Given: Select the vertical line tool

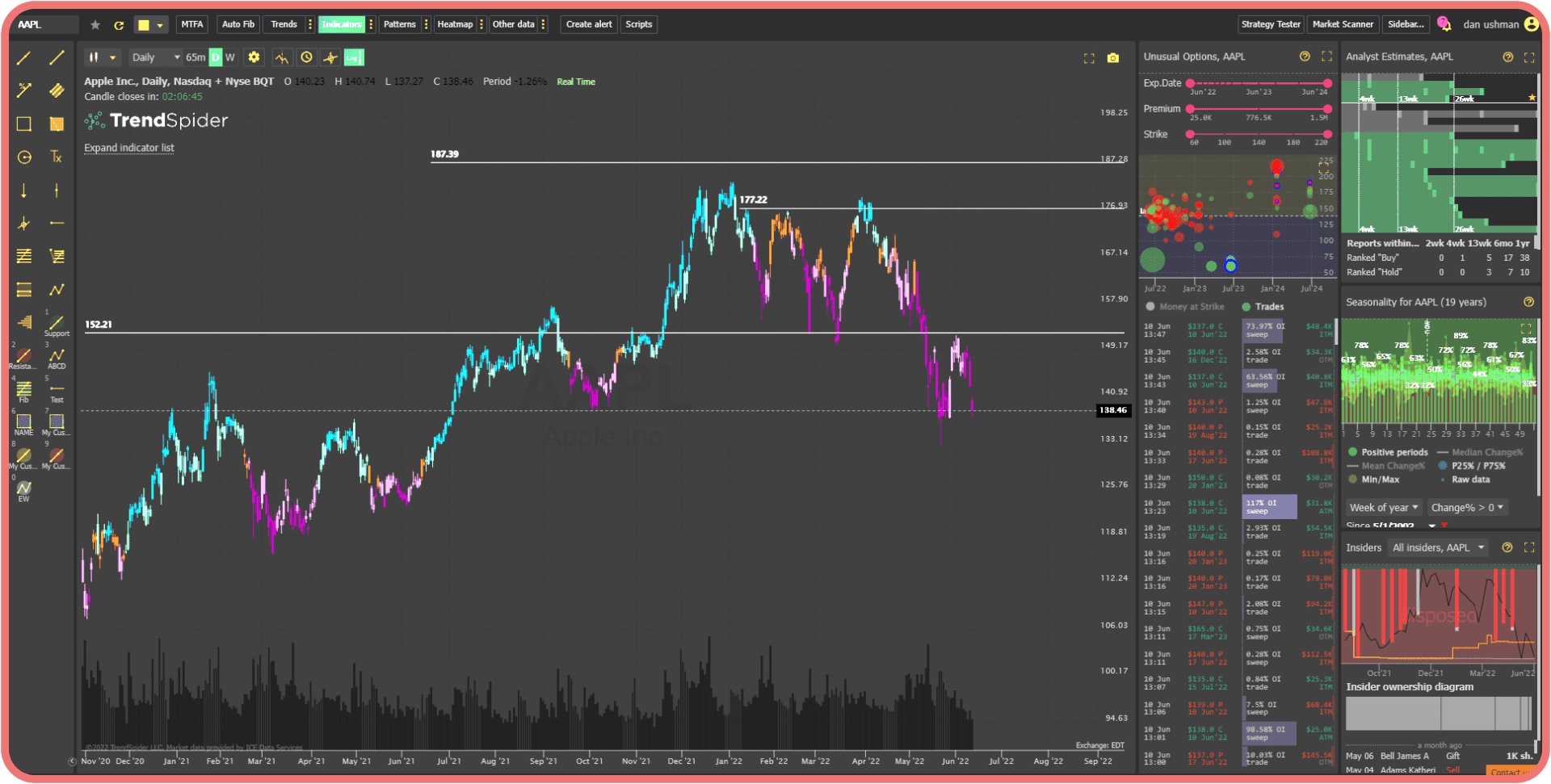Looking at the screenshot, I should tap(57, 191).
